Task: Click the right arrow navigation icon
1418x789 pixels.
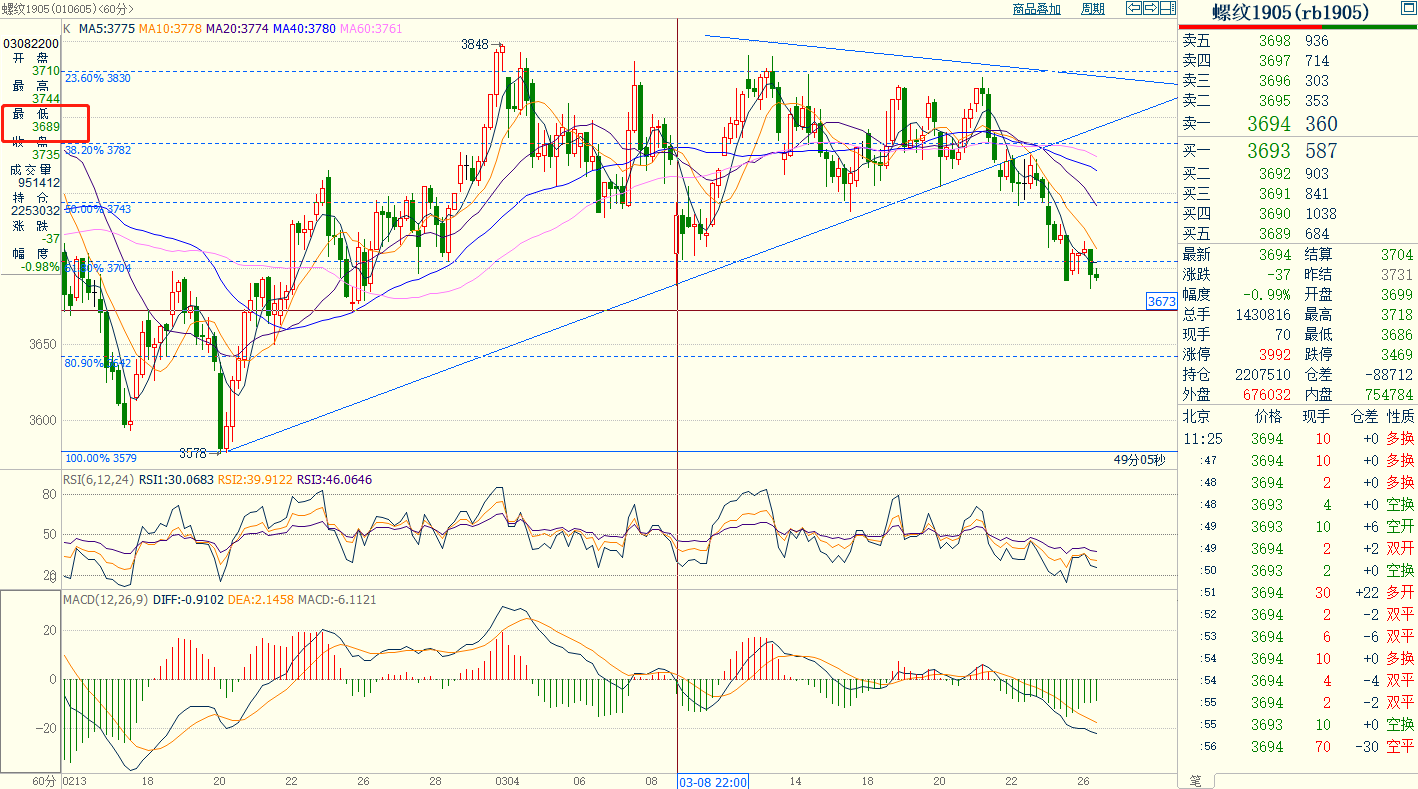Action: pos(1150,9)
